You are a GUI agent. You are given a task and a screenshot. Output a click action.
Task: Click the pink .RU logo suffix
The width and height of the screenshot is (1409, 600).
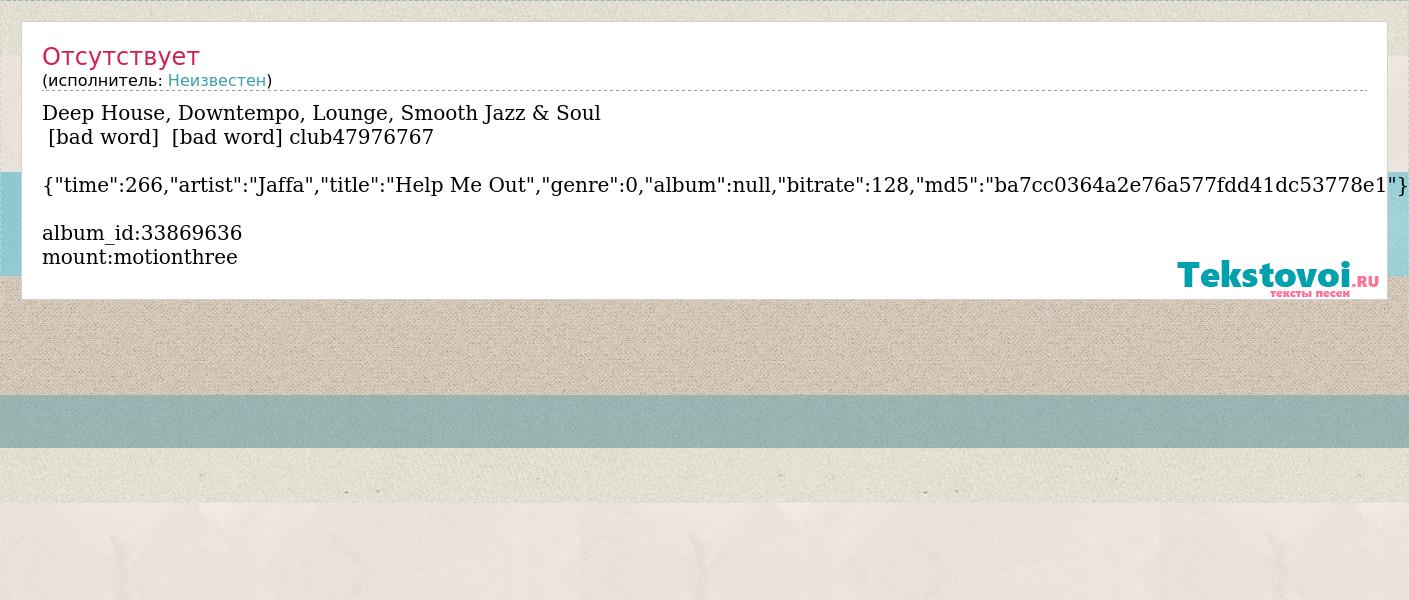1365,282
